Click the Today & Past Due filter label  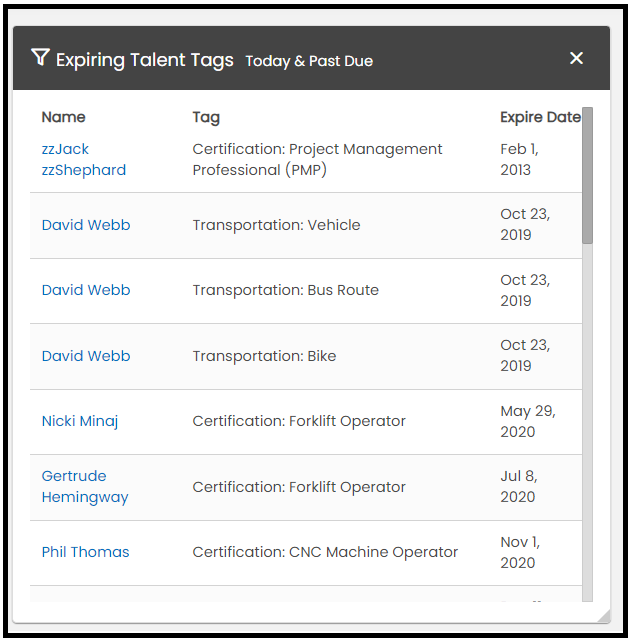pos(309,61)
